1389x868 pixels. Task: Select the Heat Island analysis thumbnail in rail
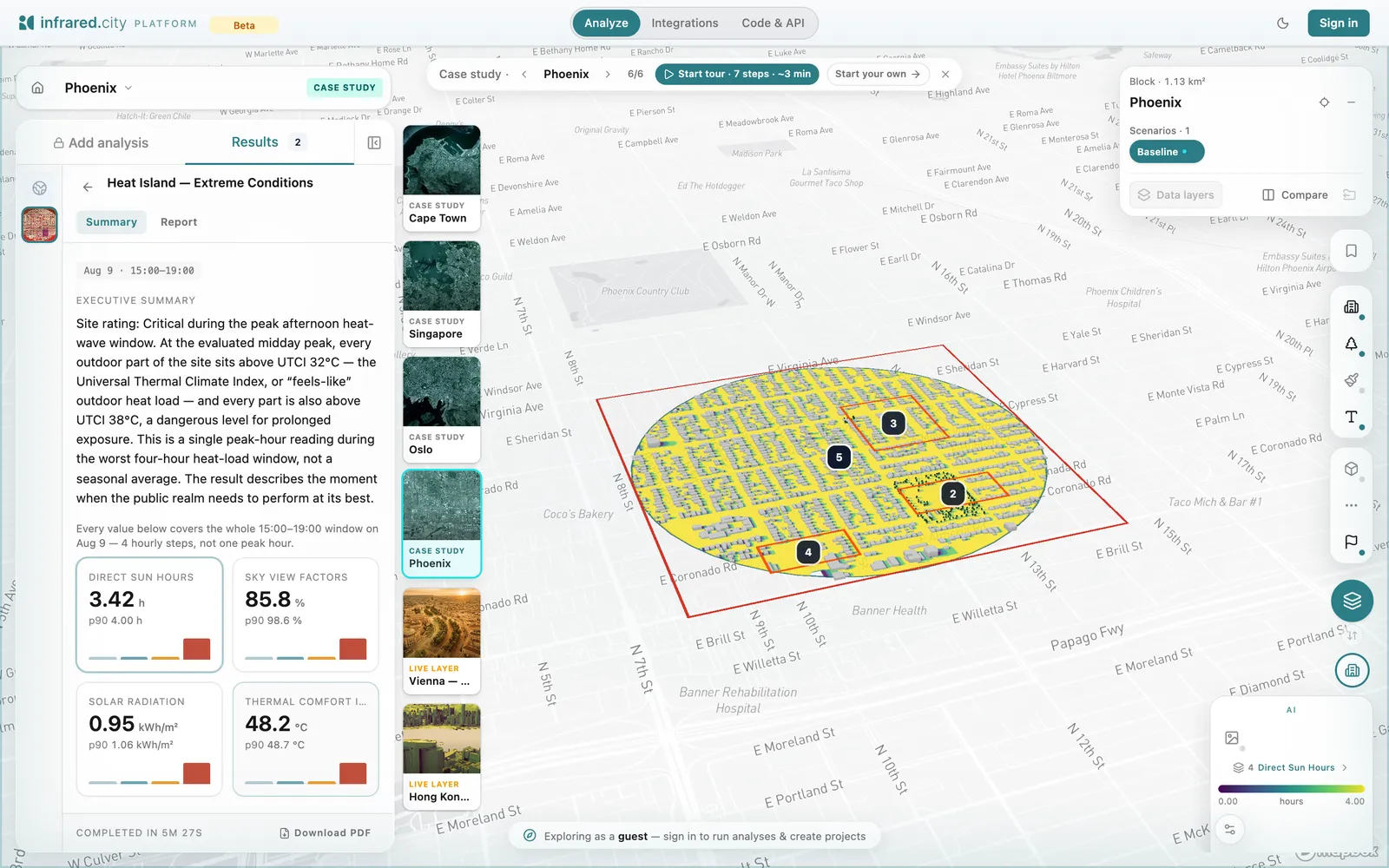pos(39,225)
